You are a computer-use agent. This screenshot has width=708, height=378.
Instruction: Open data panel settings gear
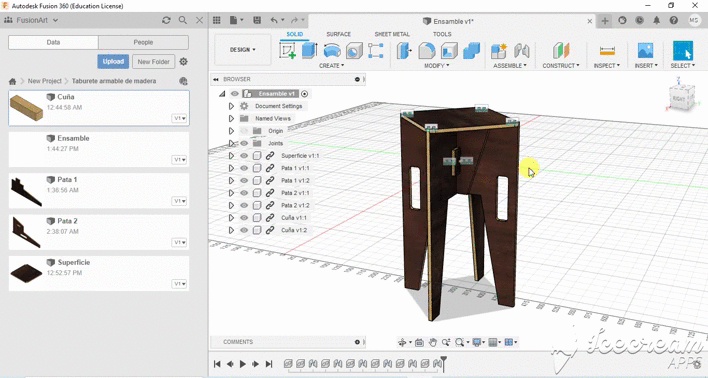coord(183,61)
